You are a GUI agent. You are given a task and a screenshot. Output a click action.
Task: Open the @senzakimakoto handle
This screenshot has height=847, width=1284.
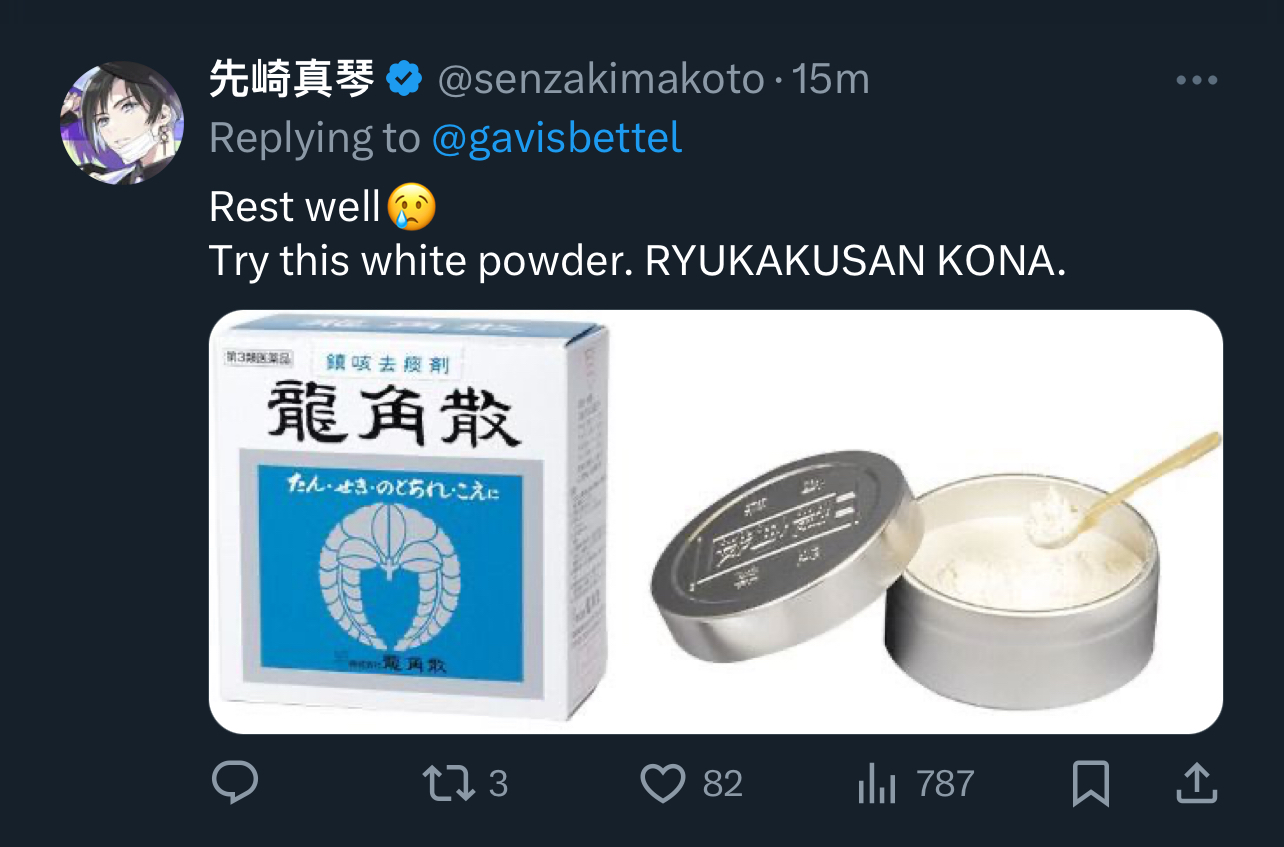601,80
